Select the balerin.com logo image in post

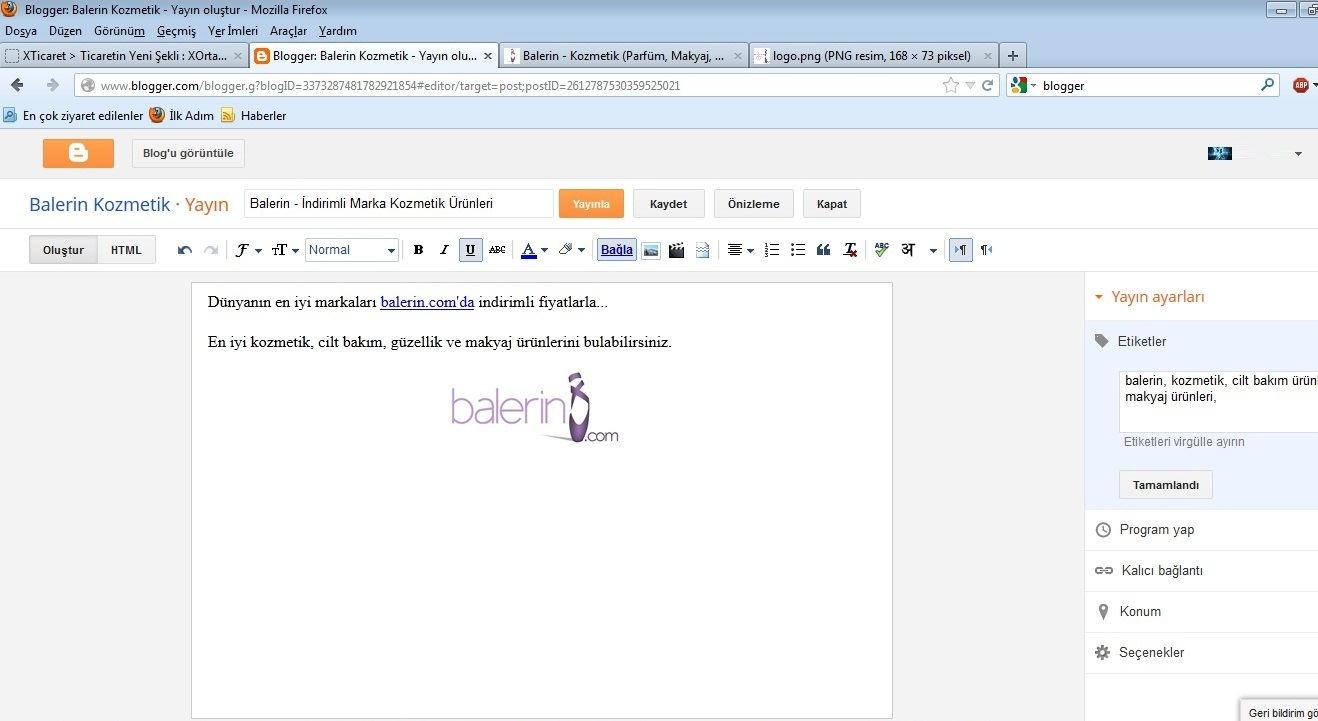[x=535, y=409]
